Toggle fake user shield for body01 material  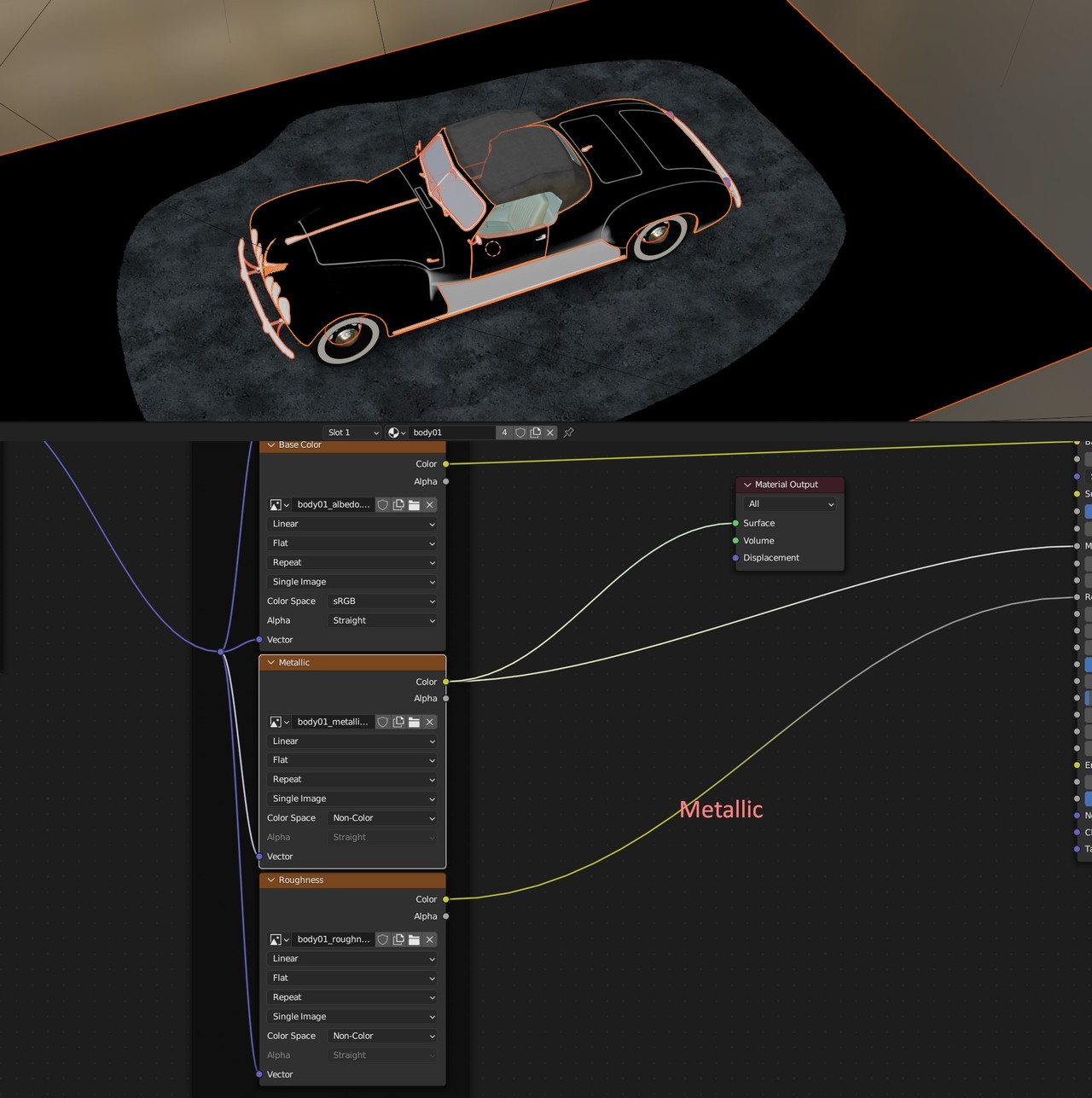tap(520, 433)
